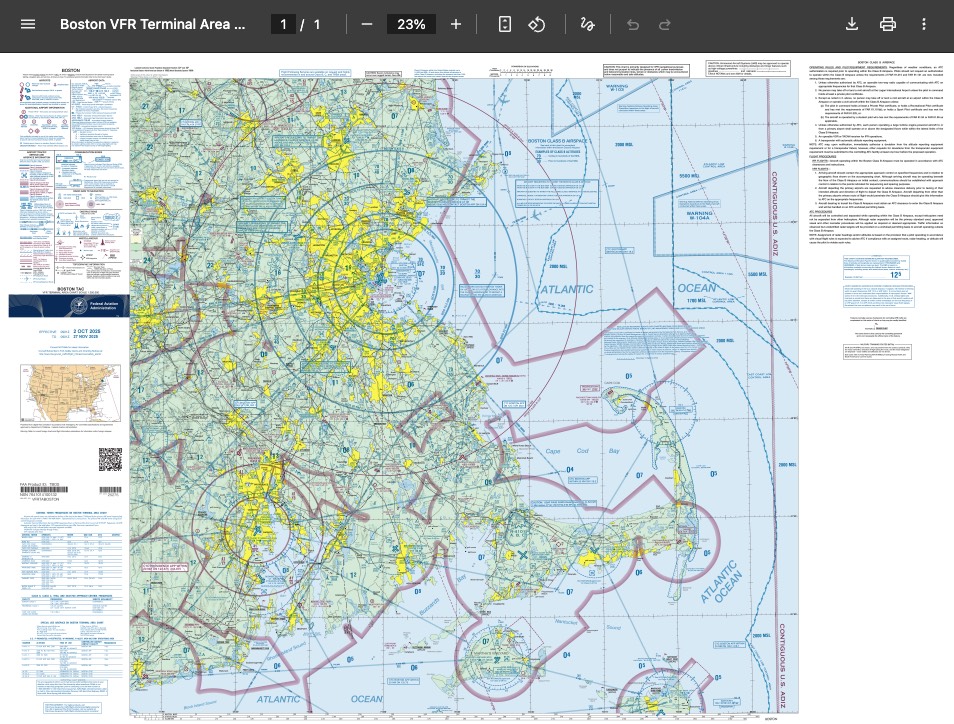954x724 pixels.
Task: Undo the last annotation
Action: pyautogui.click(x=633, y=24)
